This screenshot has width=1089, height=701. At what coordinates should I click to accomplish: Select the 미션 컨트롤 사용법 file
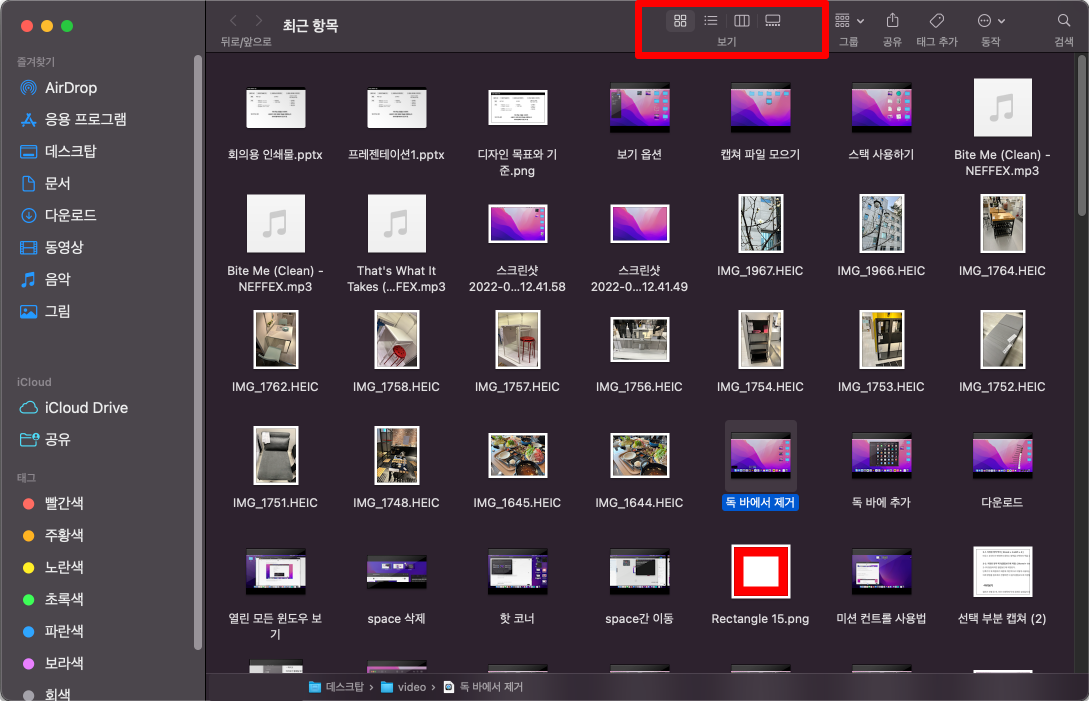point(881,572)
